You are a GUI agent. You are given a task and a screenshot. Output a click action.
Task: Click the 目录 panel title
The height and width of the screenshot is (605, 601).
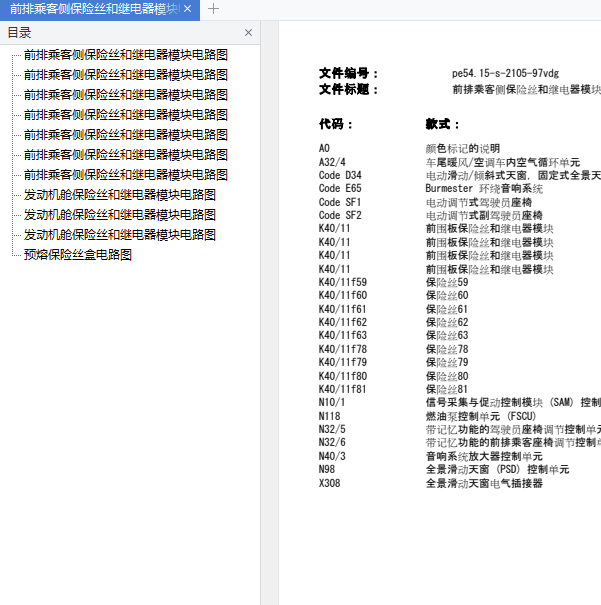point(19,33)
